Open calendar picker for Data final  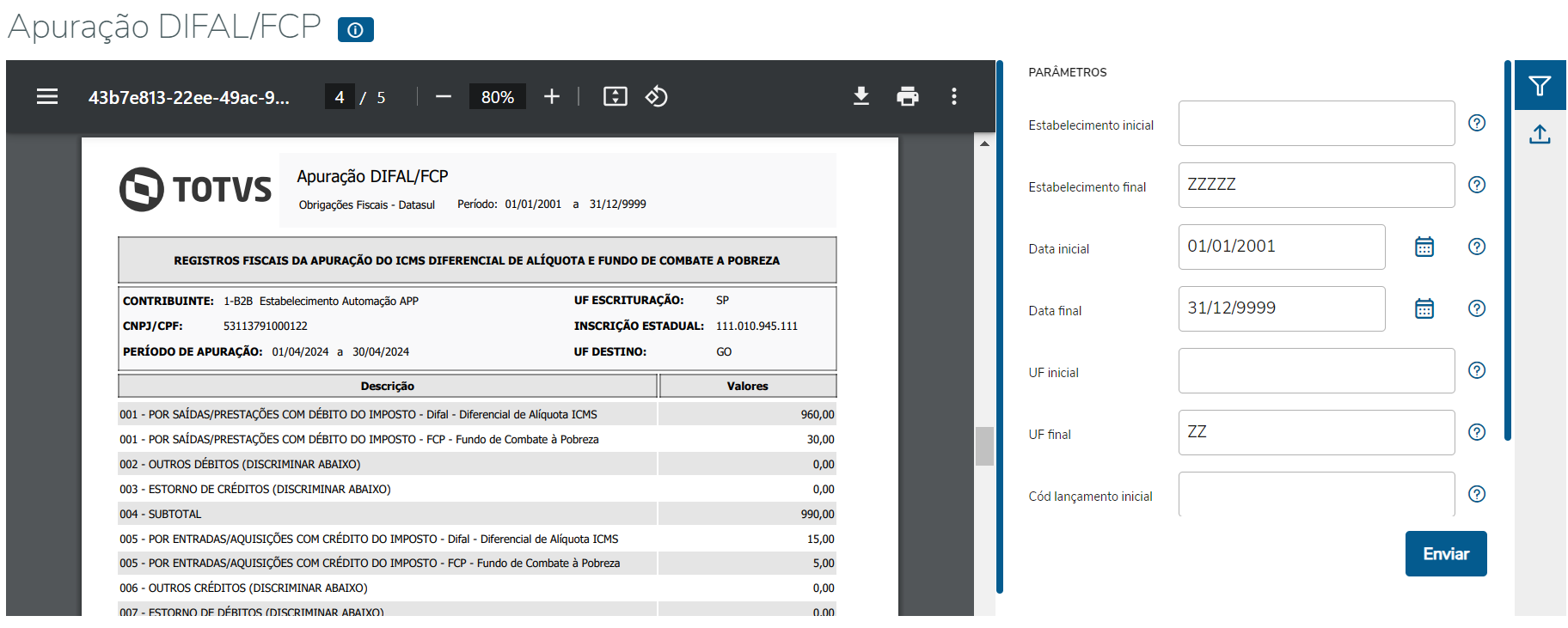coord(1424,309)
